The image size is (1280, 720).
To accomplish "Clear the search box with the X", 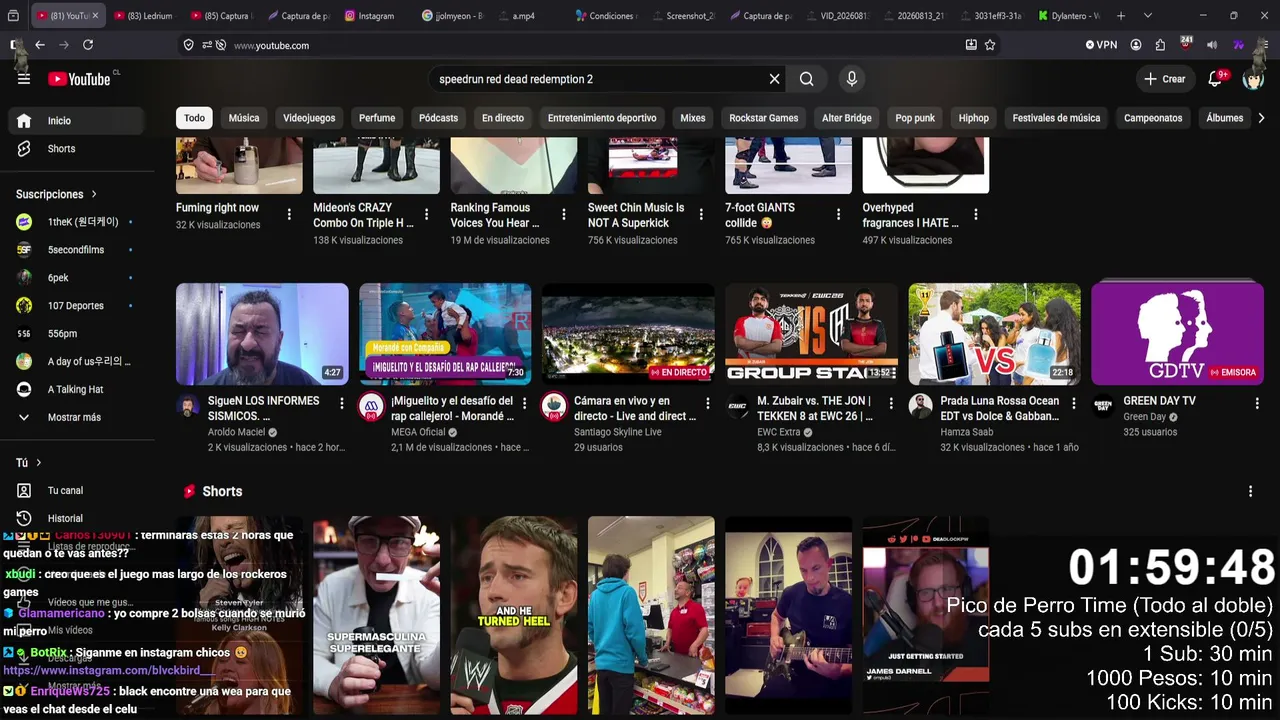I will click(774, 79).
